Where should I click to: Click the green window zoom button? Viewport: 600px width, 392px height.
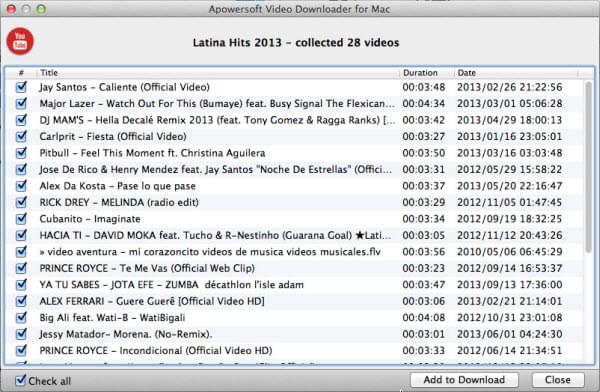click(41, 8)
